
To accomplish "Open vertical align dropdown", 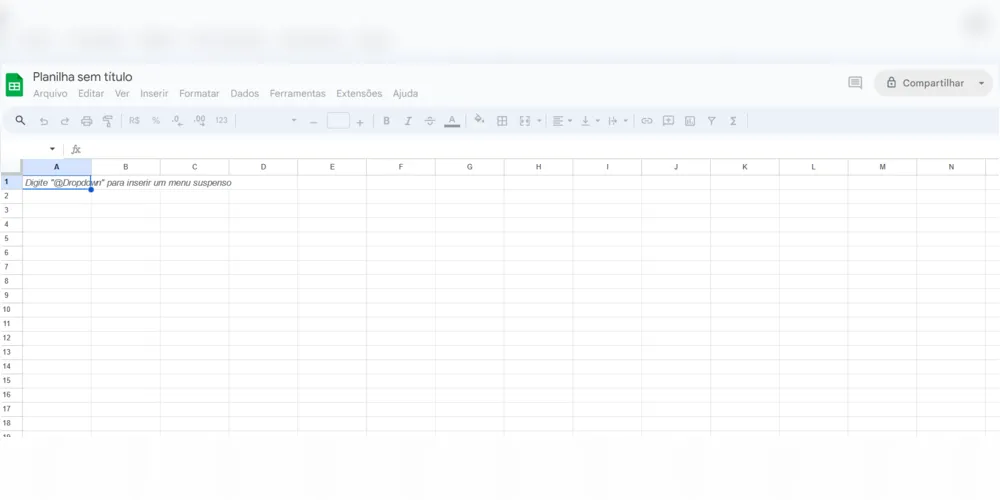I will pyautogui.click(x=590, y=121).
